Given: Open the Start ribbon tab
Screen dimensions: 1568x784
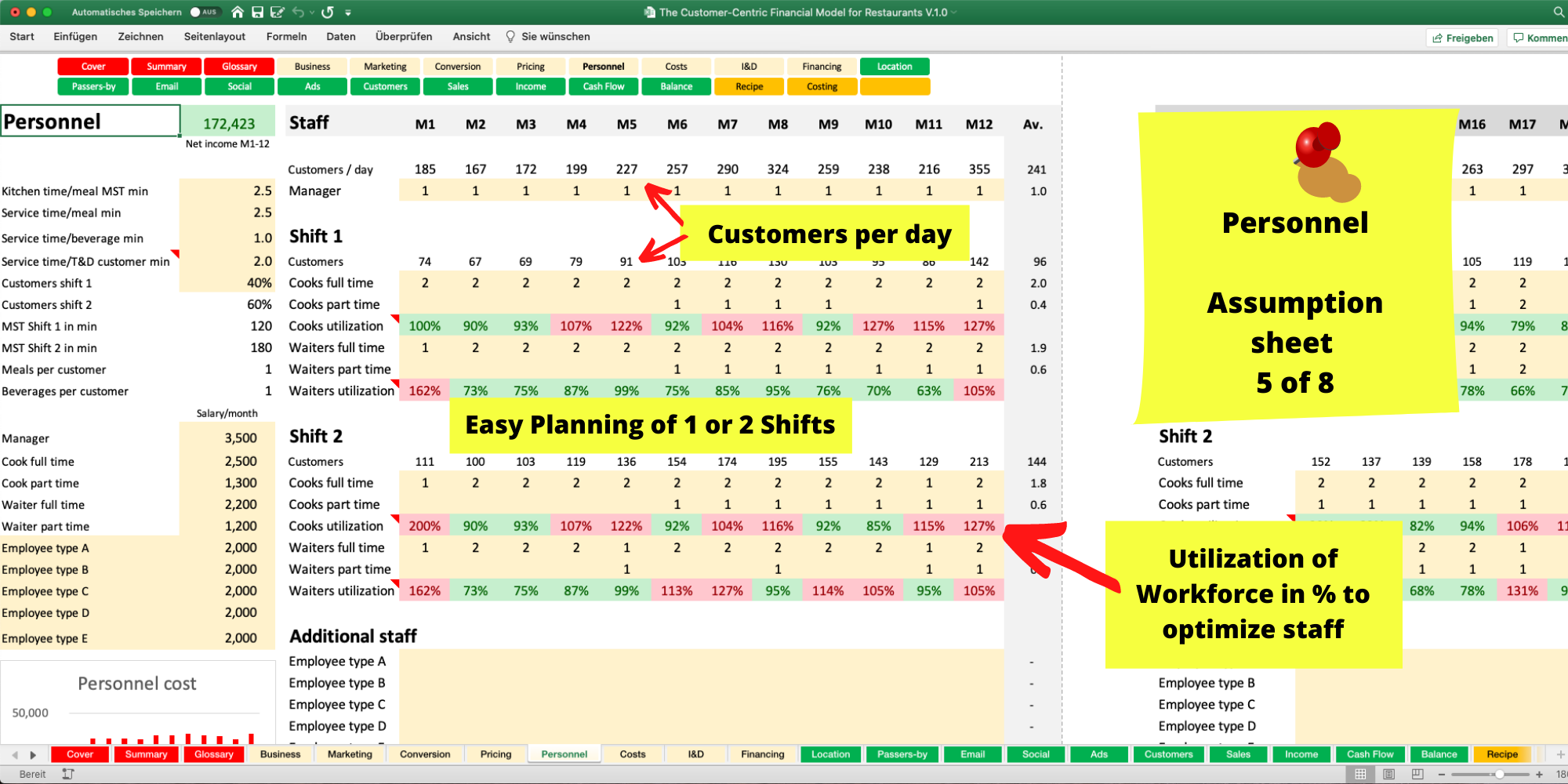Looking at the screenshot, I should tap(22, 37).
